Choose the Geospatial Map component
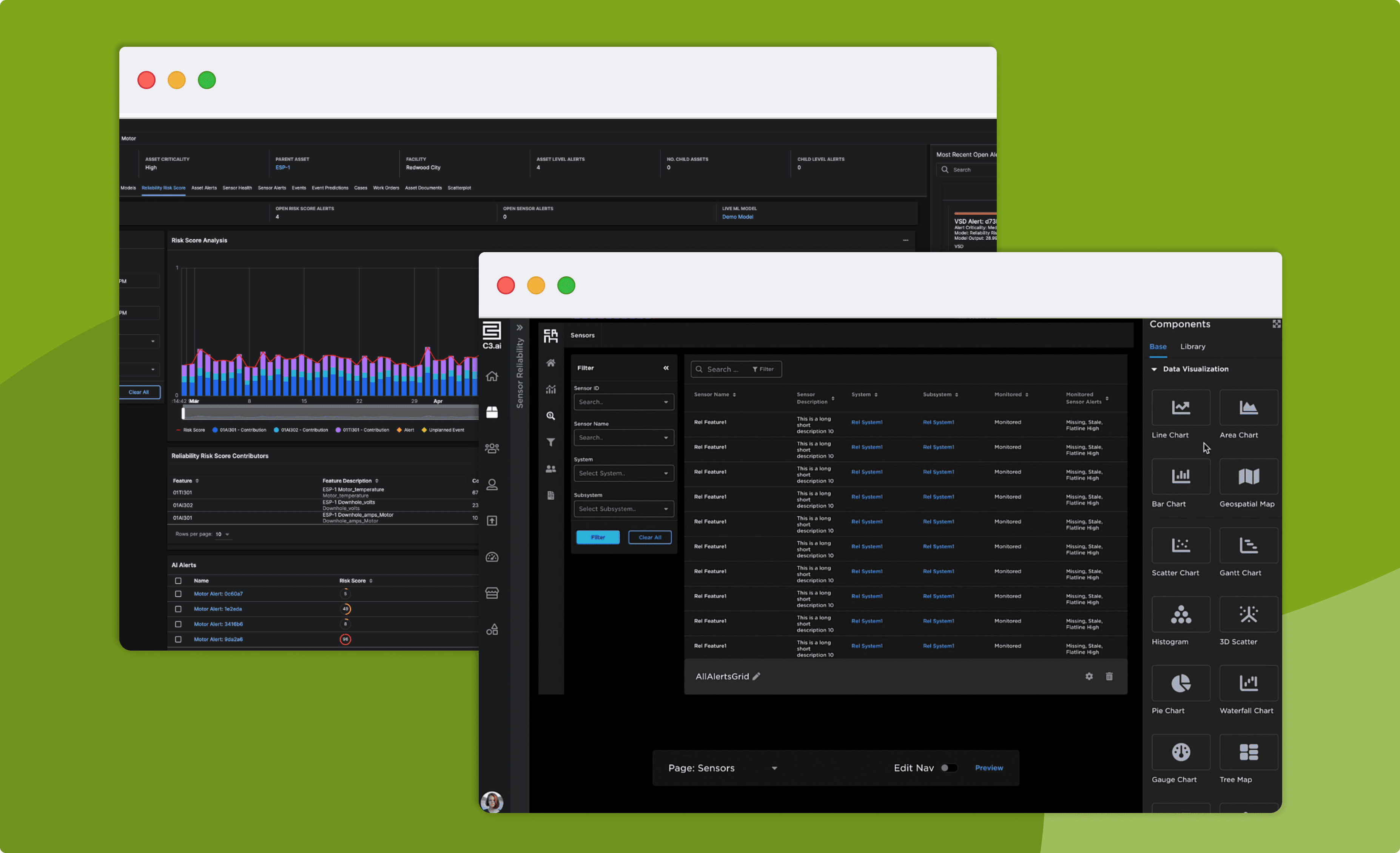This screenshot has height=853, width=1400. coord(1248,476)
